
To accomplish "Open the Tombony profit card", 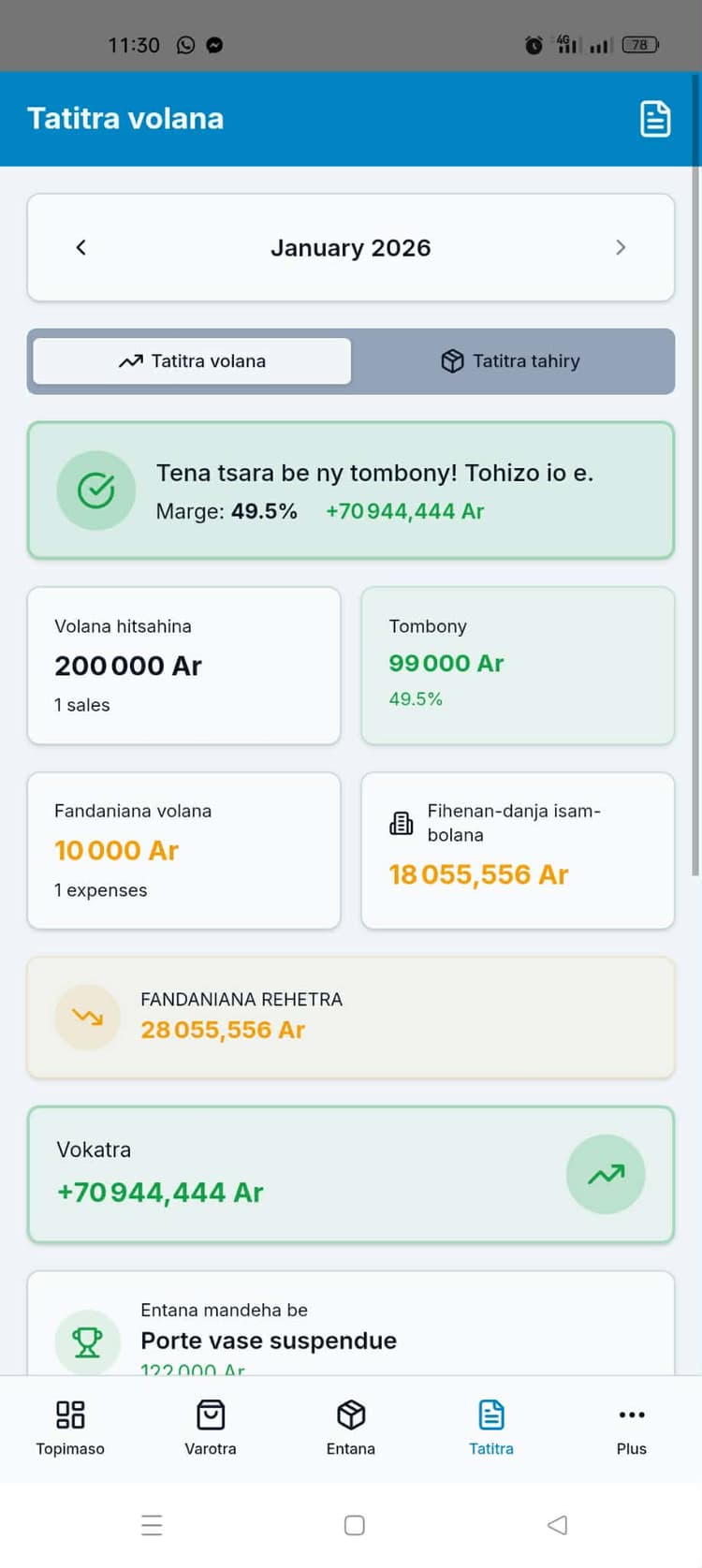I will tap(518, 666).
